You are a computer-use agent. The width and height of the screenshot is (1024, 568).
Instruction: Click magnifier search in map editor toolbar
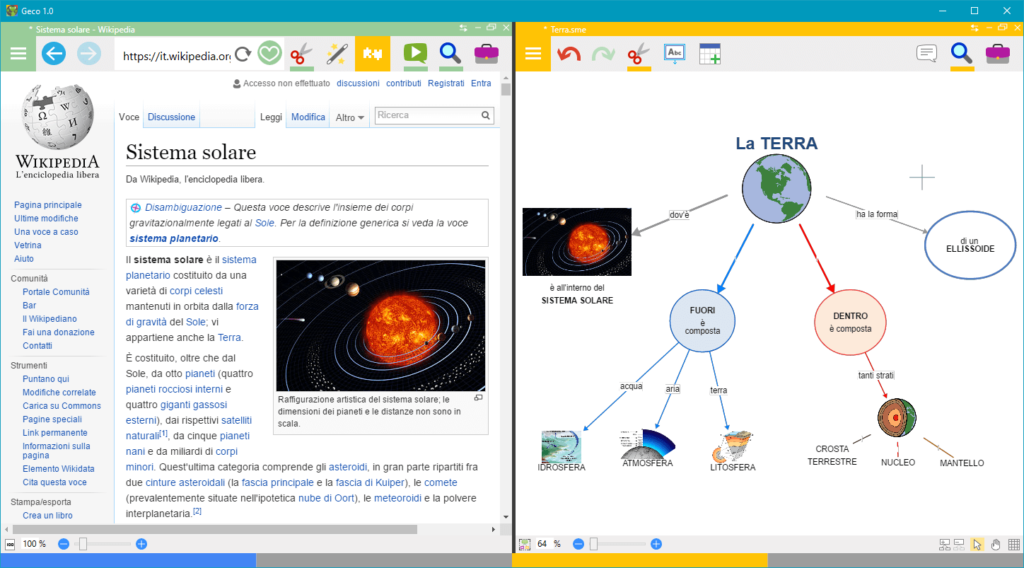[961, 54]
